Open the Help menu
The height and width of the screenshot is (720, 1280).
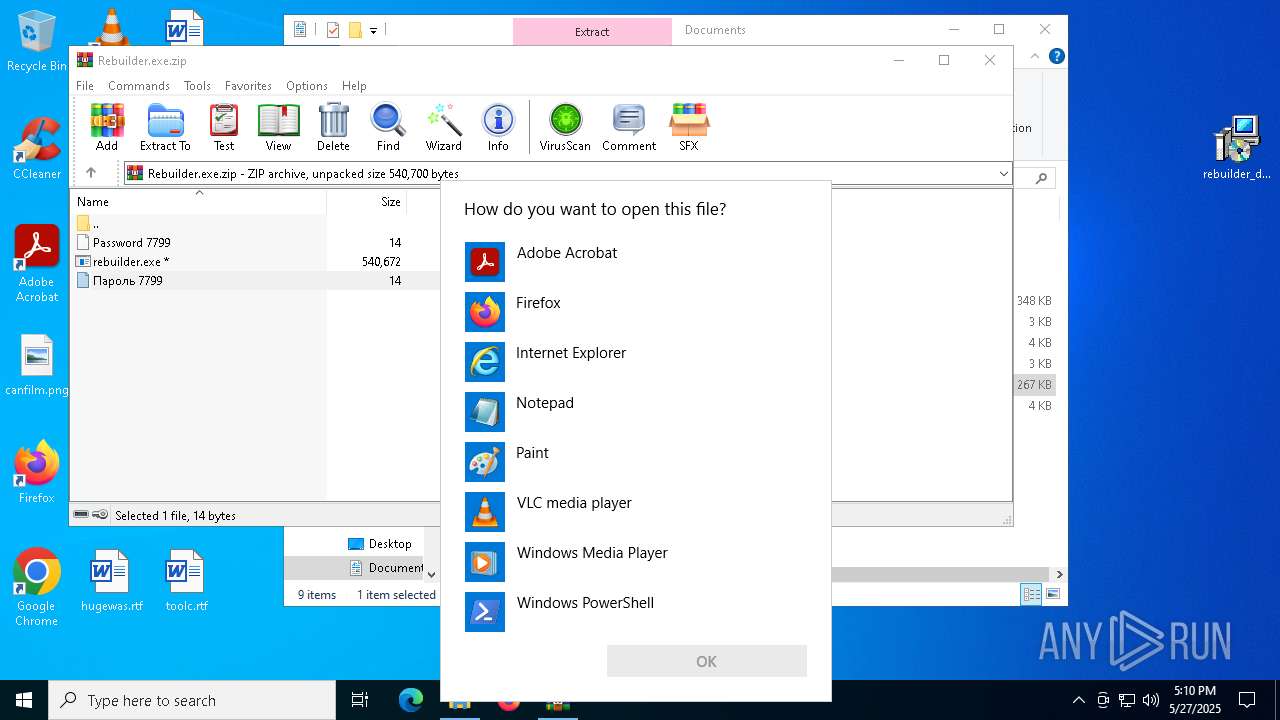point(354,86)
